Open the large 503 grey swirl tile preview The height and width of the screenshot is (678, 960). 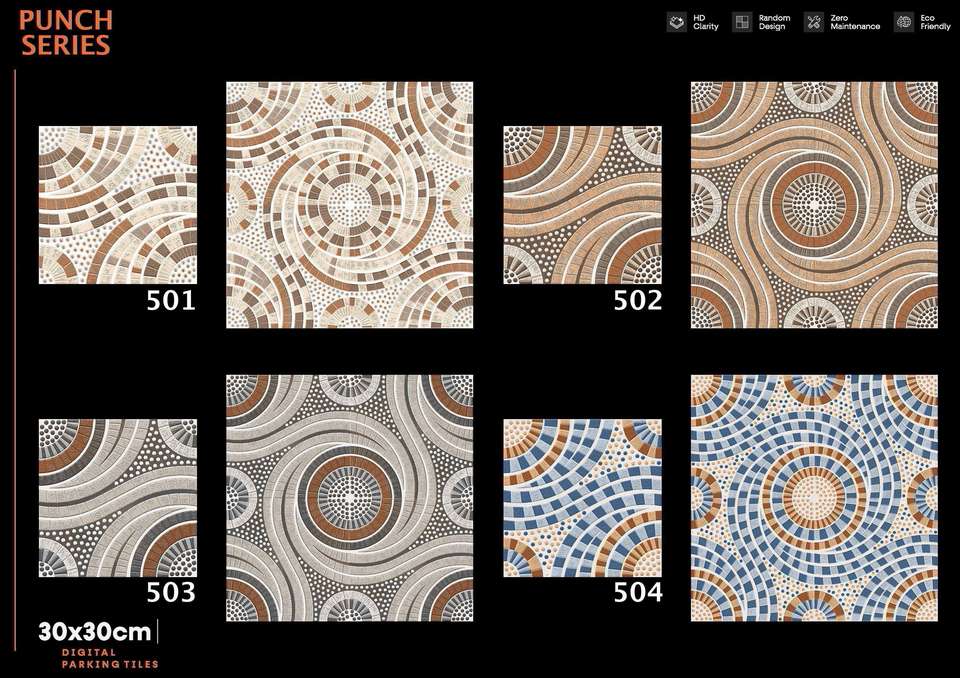coord(350,498)
